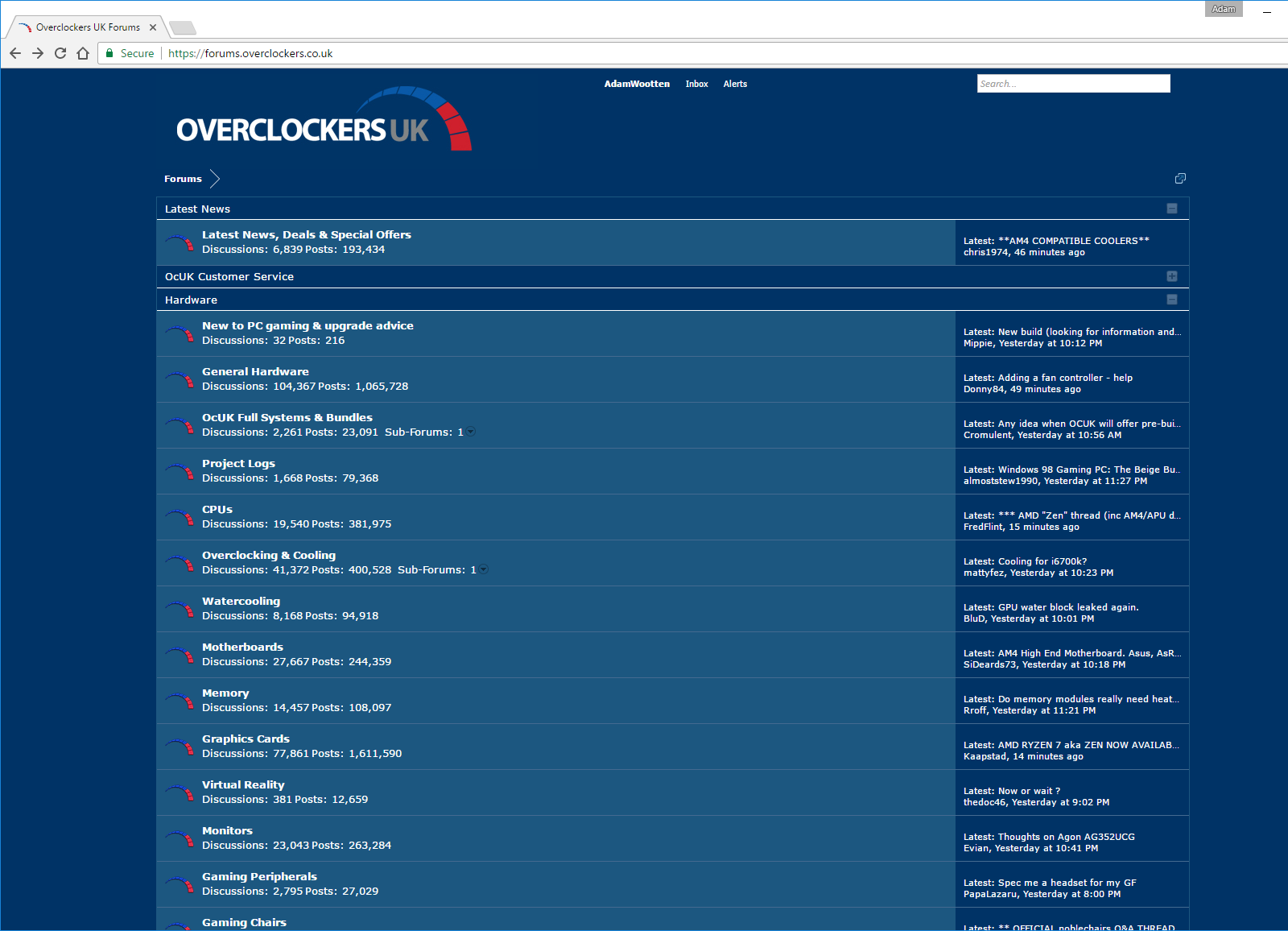Open the Inbox menu

click(696, 84)
